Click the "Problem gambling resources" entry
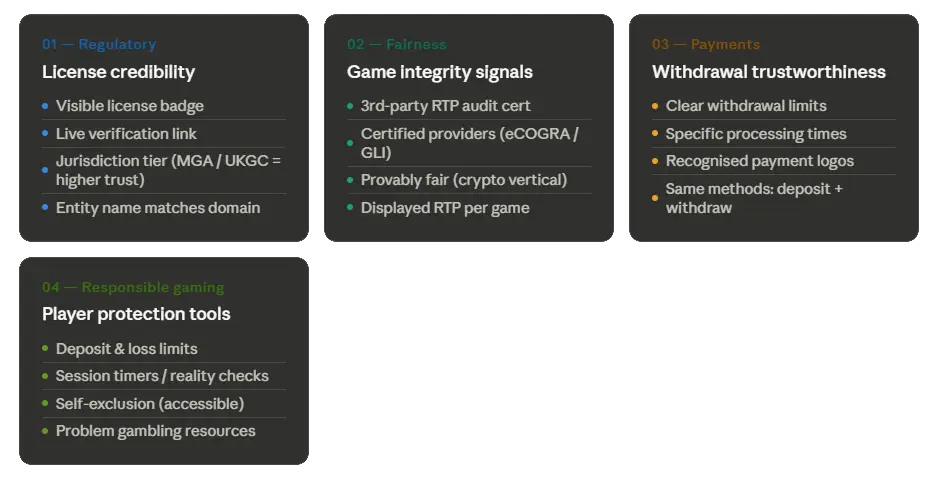The height and width of the screenshot is (483, 933). click(x=155, y=431)
